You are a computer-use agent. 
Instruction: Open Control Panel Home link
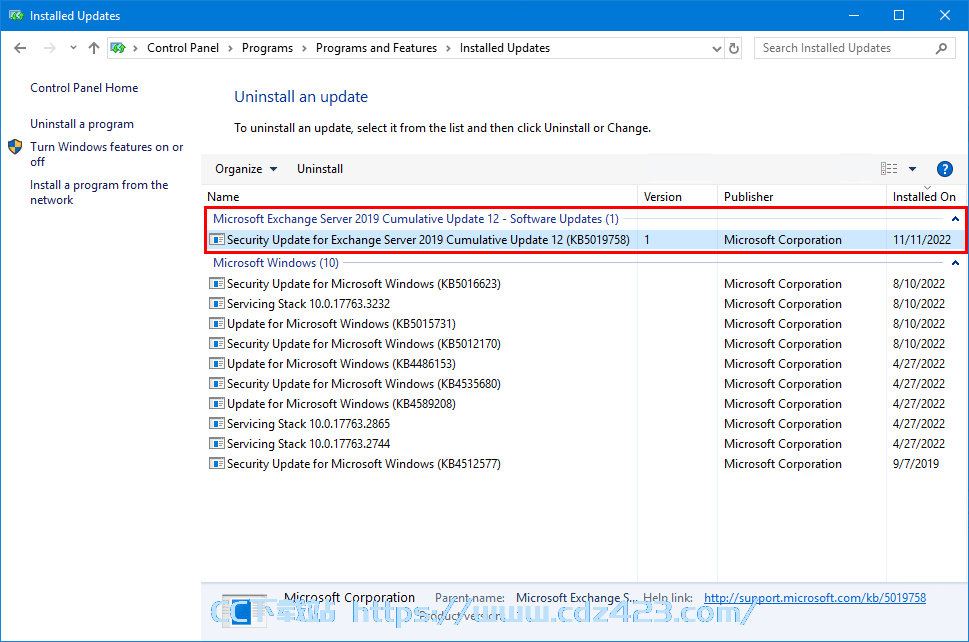click(x=84, y=88)
